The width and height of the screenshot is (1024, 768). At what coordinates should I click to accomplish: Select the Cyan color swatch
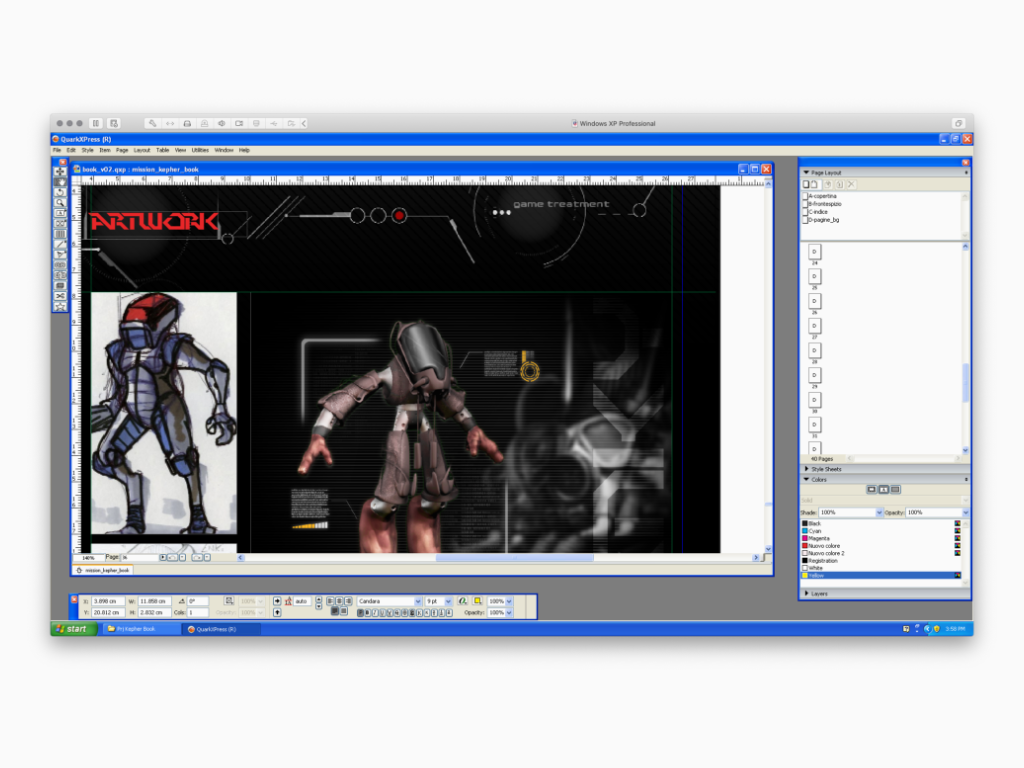tap(805, 531)
